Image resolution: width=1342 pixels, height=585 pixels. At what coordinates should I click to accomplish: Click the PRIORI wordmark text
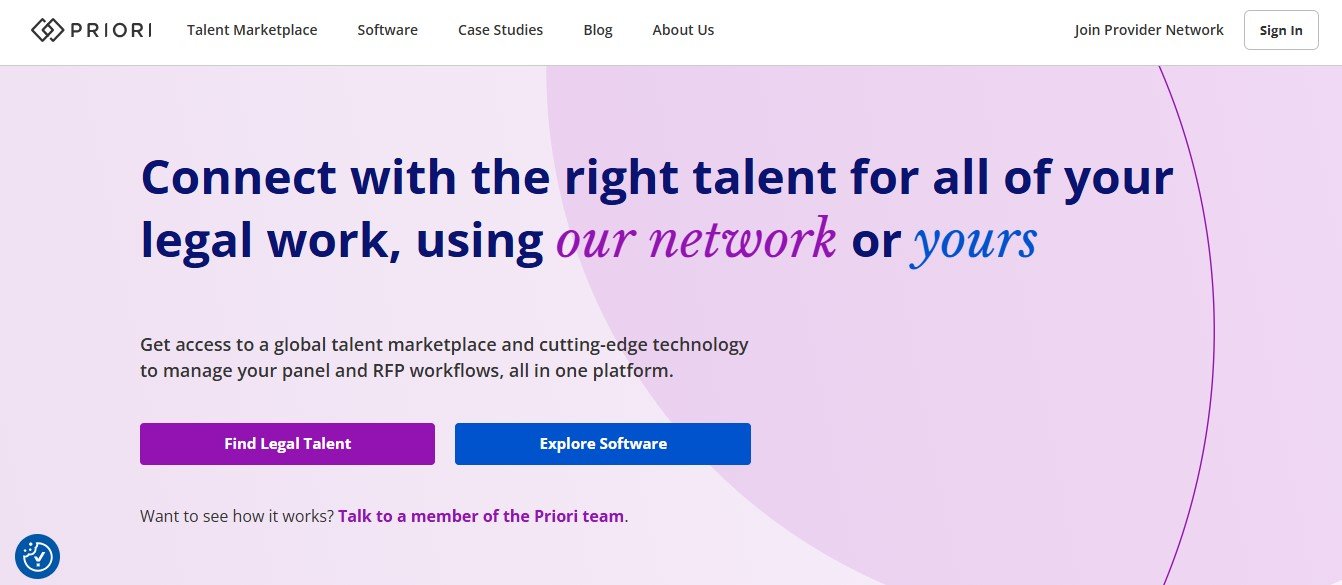click(x=111, y=30)
